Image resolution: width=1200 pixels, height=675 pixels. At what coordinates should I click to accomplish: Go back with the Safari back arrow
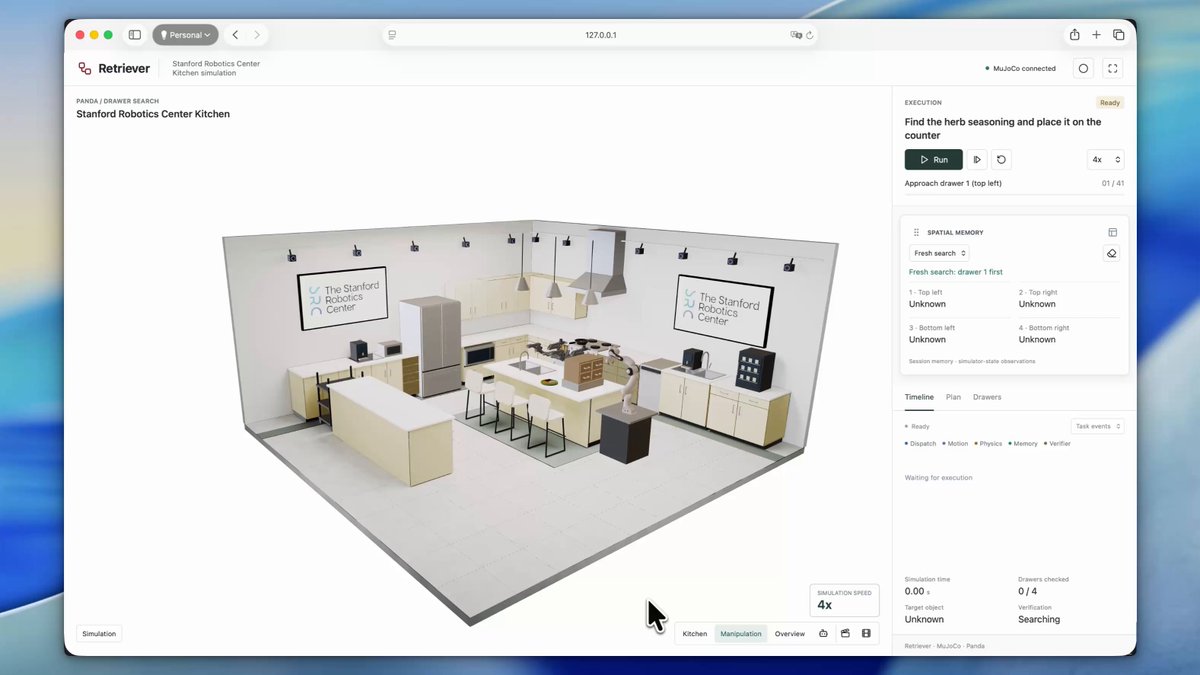click(x=235, y=35)
